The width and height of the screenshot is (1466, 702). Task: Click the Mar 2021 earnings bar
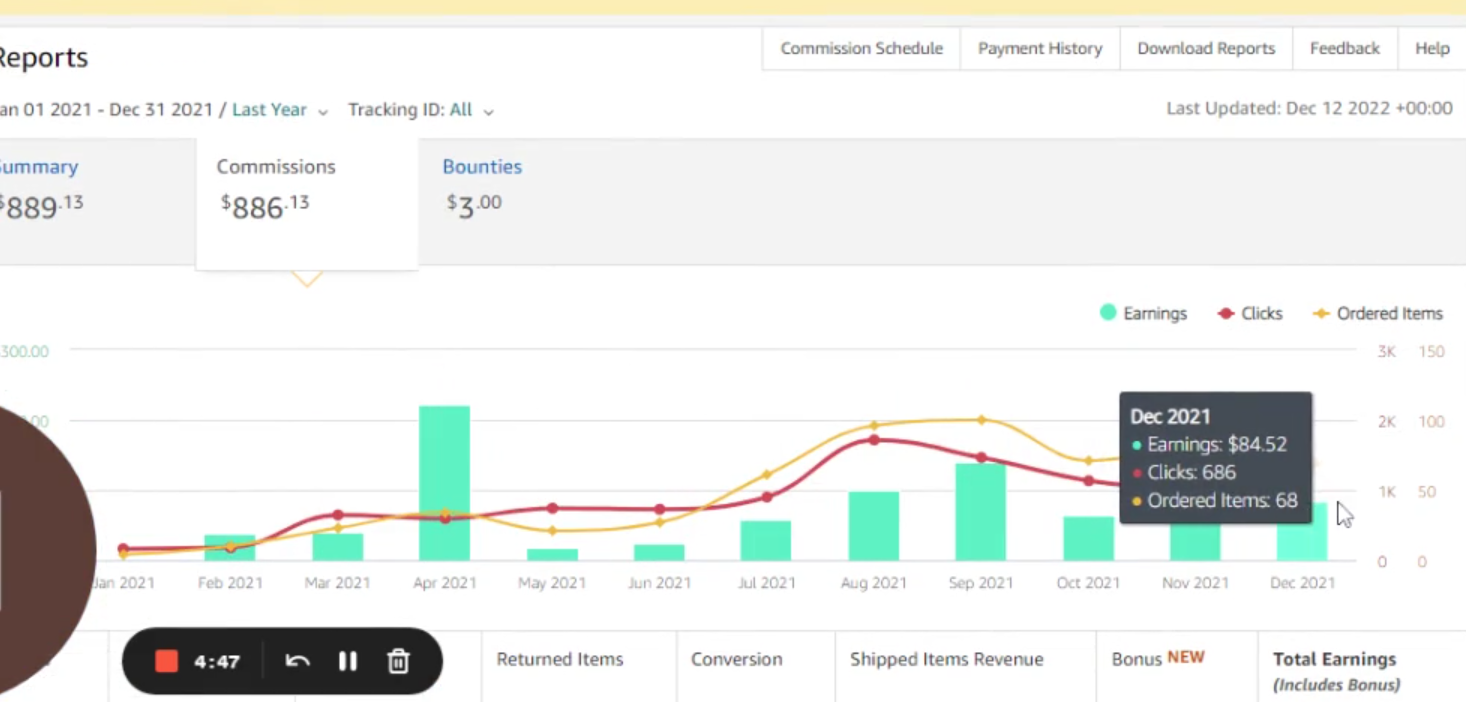(x=337, y=547)
